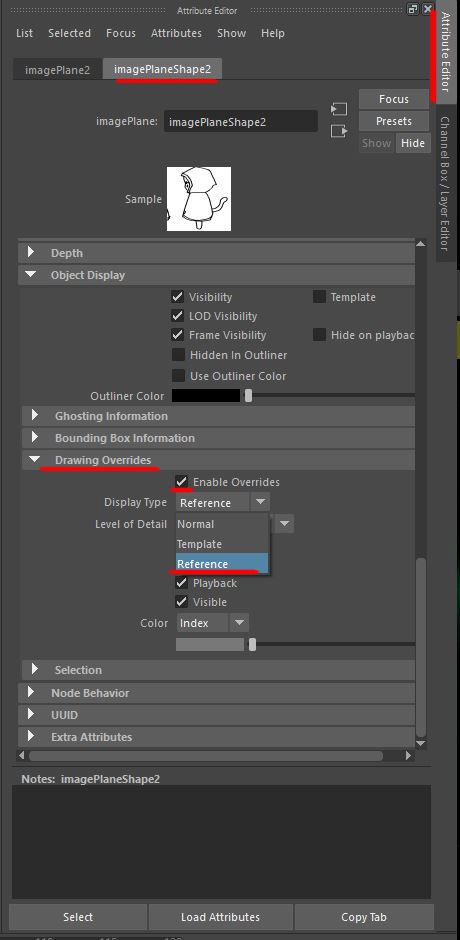The width and height of the screenshot is (460, 940).
Task: Click the go to input connection icon
Action: pyautogui.click(x=339, y=109)
